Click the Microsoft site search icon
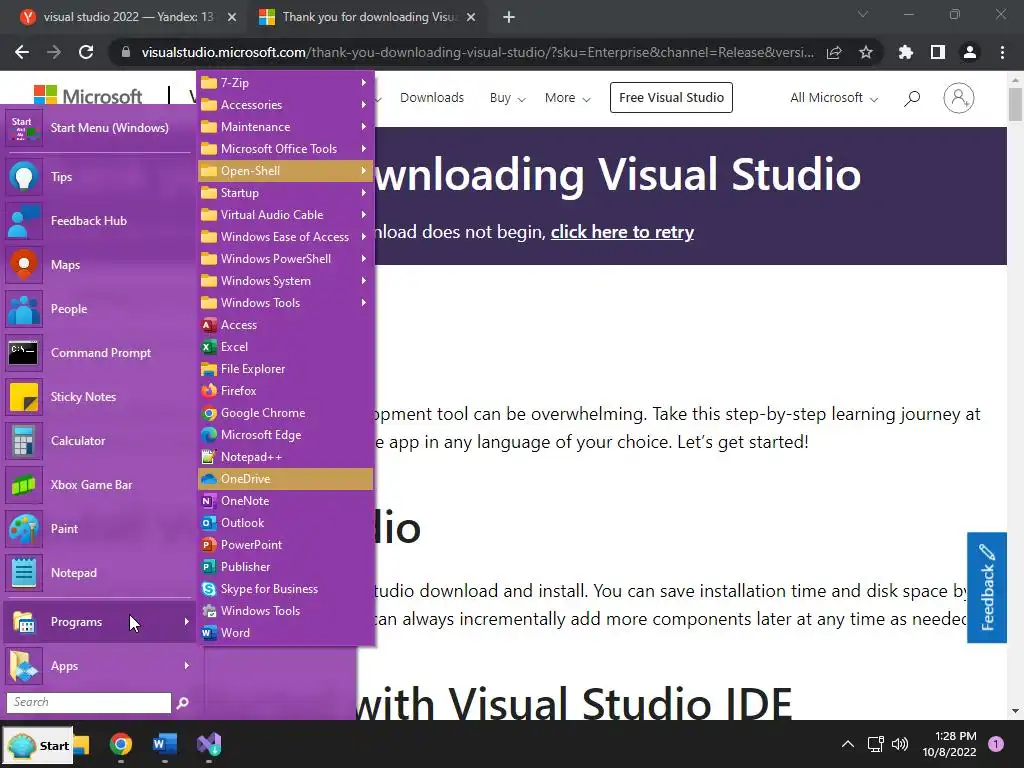Screen dimensions: 1024x768 (x=912, y=98)
